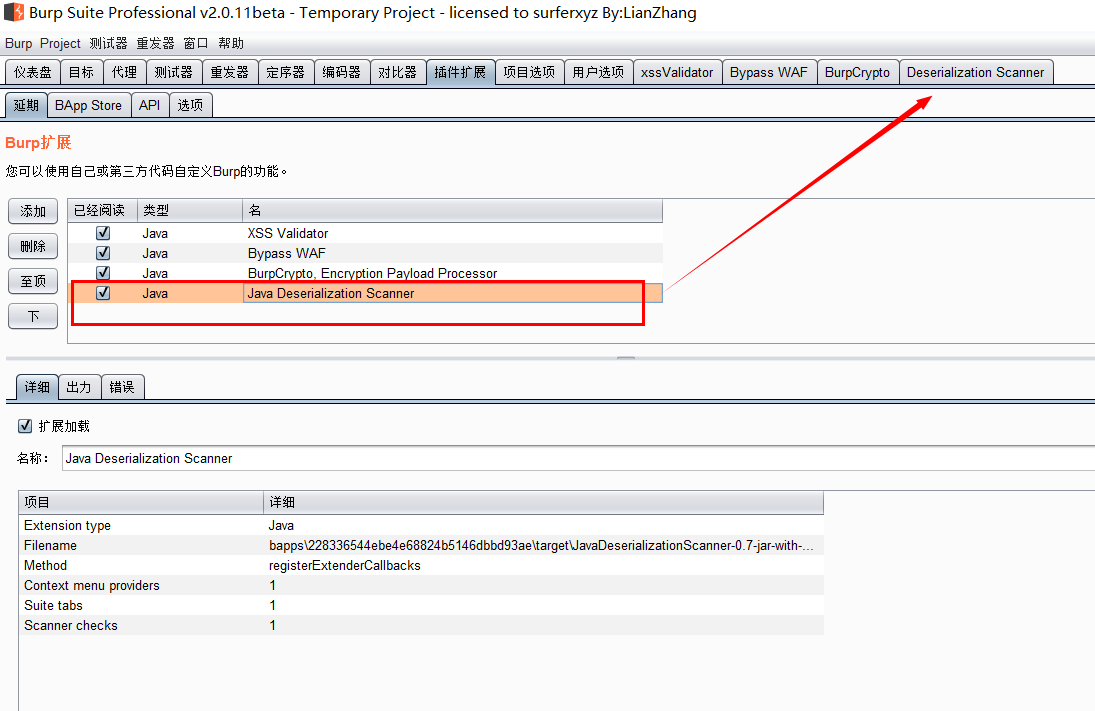
Task: Sort by the 类型 column header
Action: pyautogui.click(x=190, y=210)
